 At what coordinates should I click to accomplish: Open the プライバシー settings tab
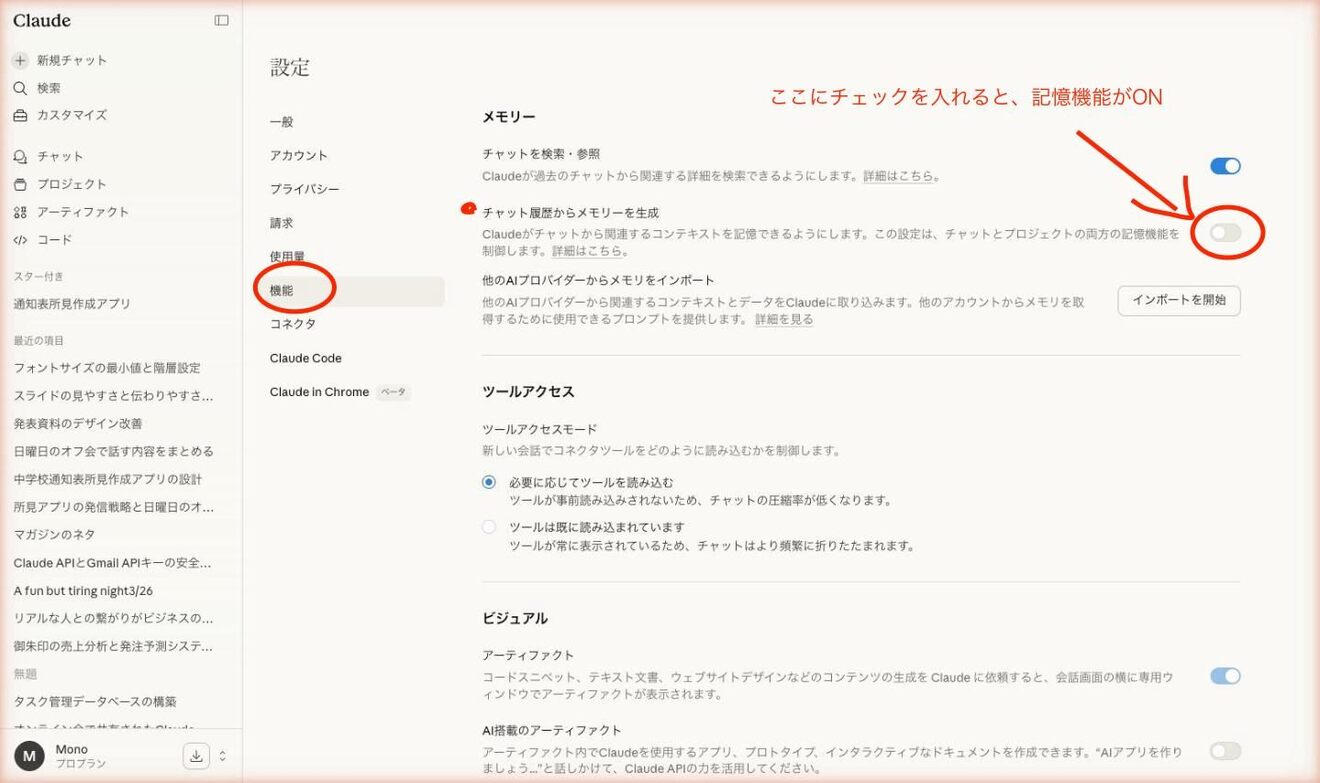pos(304,189)
